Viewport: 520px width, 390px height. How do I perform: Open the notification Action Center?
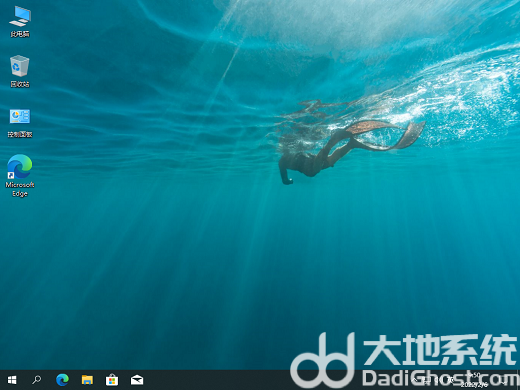pyautogui.click(x=504, y=380)
